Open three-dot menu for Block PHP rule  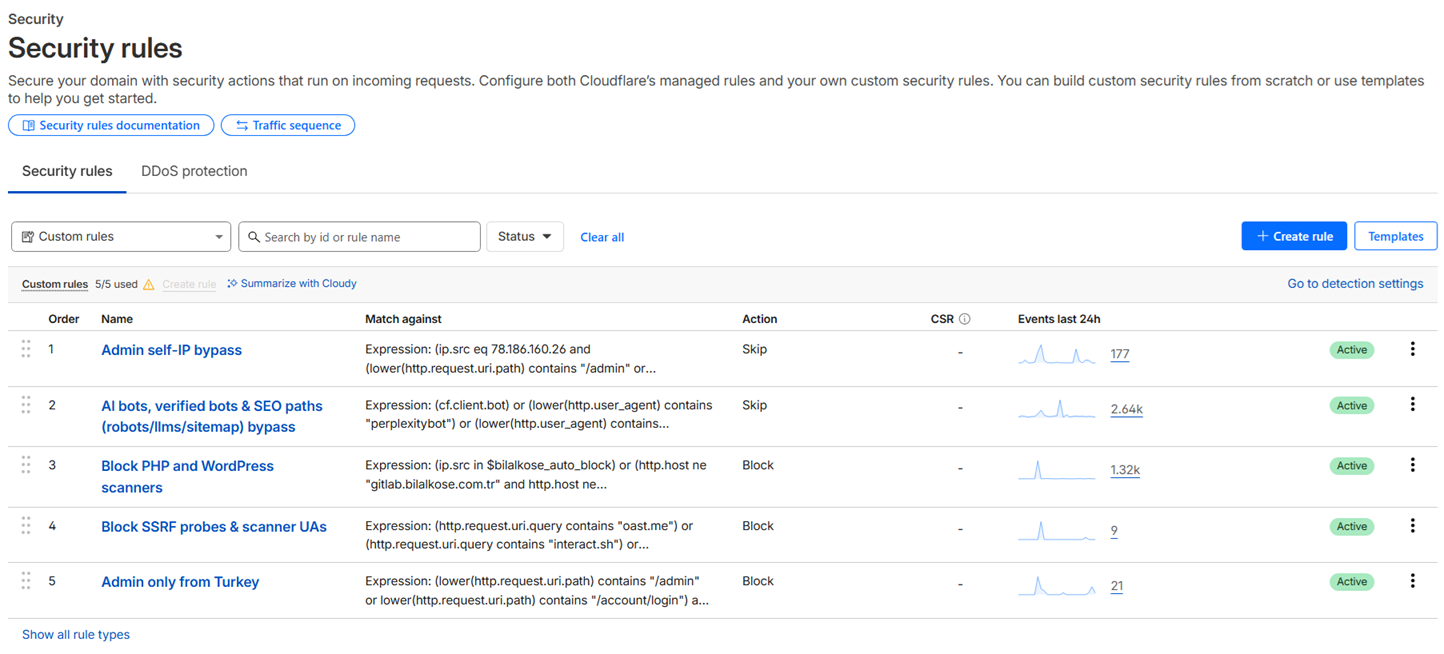point(1412,465)
